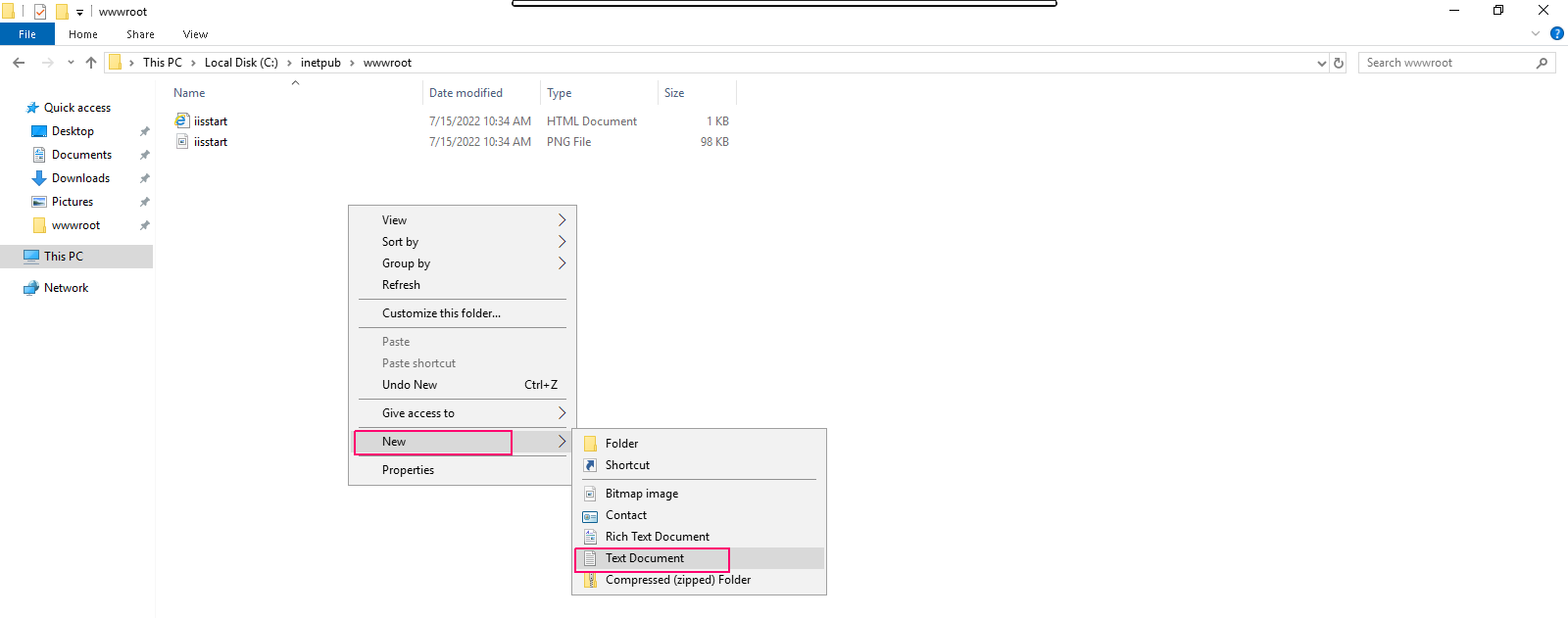
Task: Open the Group by submenu
Action: [463, 263]
